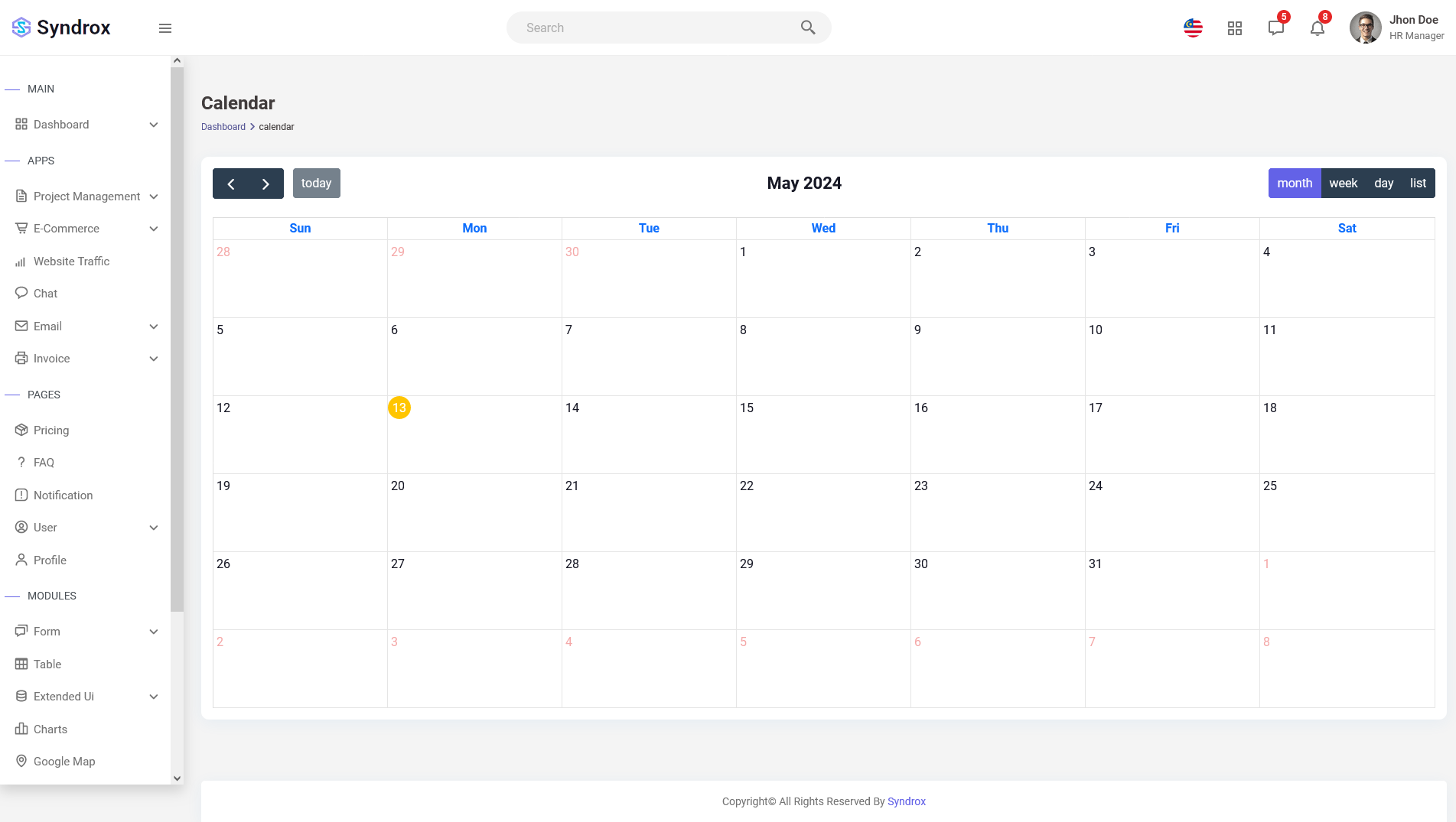
Task: Expand the Dashboard sidebar menu
Action: coord(86,125)
